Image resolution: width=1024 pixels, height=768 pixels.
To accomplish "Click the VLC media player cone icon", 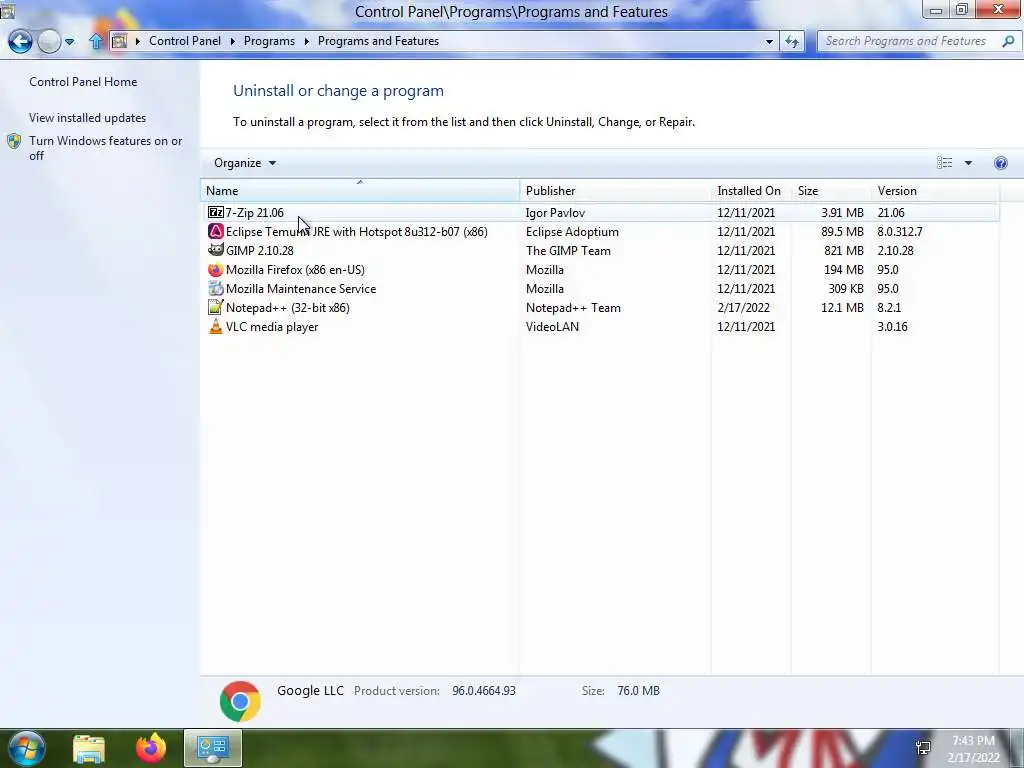I will pos(216,327).
